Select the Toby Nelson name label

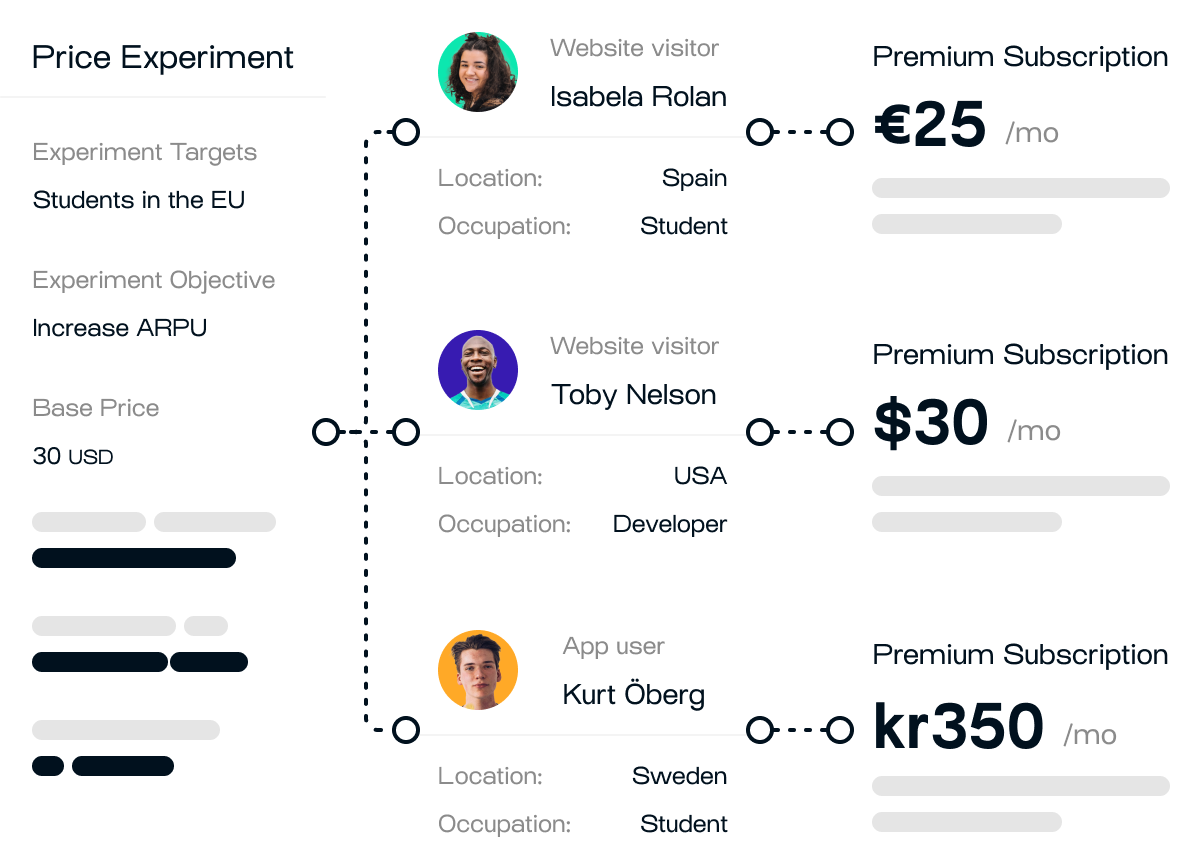point(634,394)
